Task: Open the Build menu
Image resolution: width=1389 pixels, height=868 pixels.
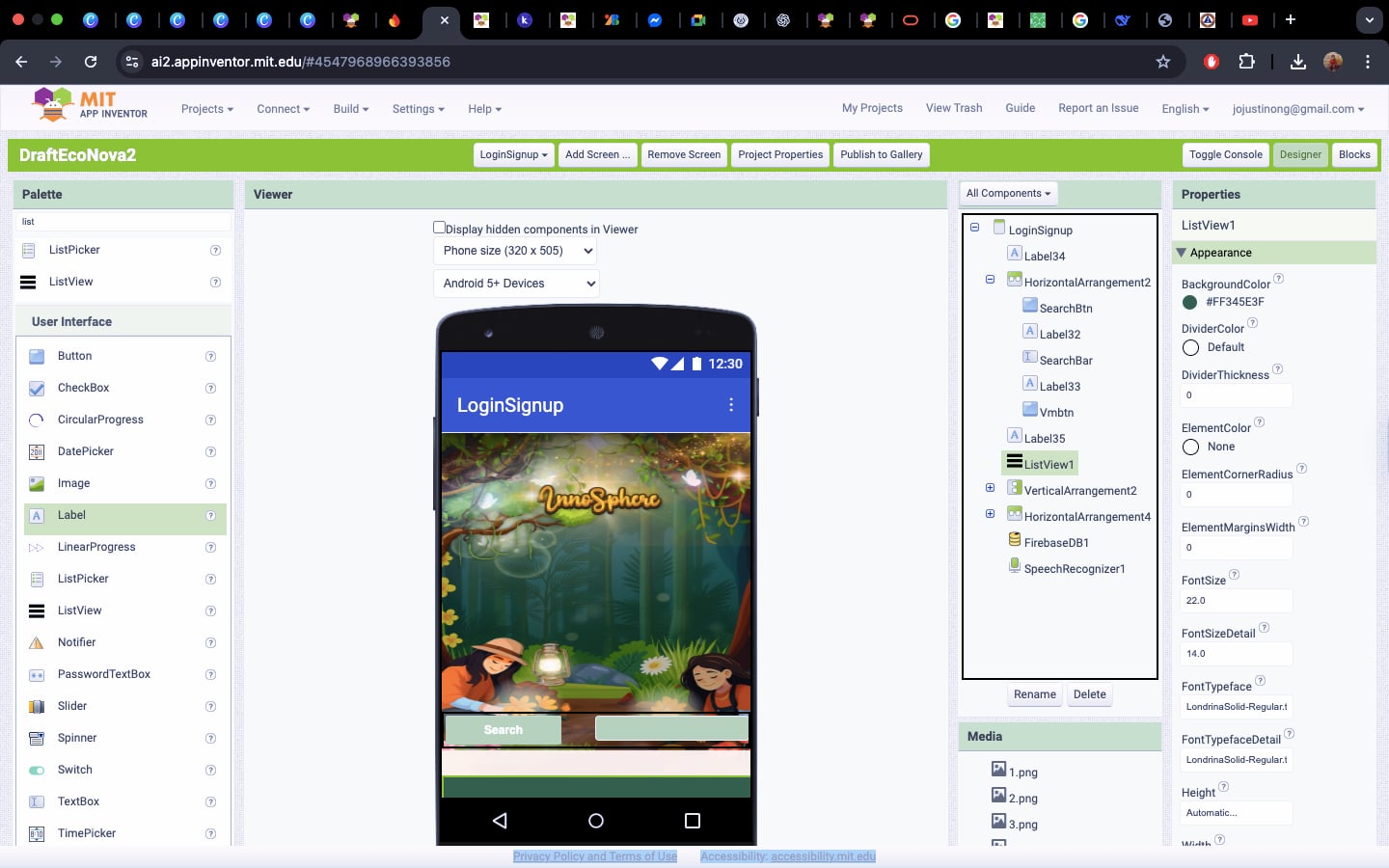Action: click(350, 109)
